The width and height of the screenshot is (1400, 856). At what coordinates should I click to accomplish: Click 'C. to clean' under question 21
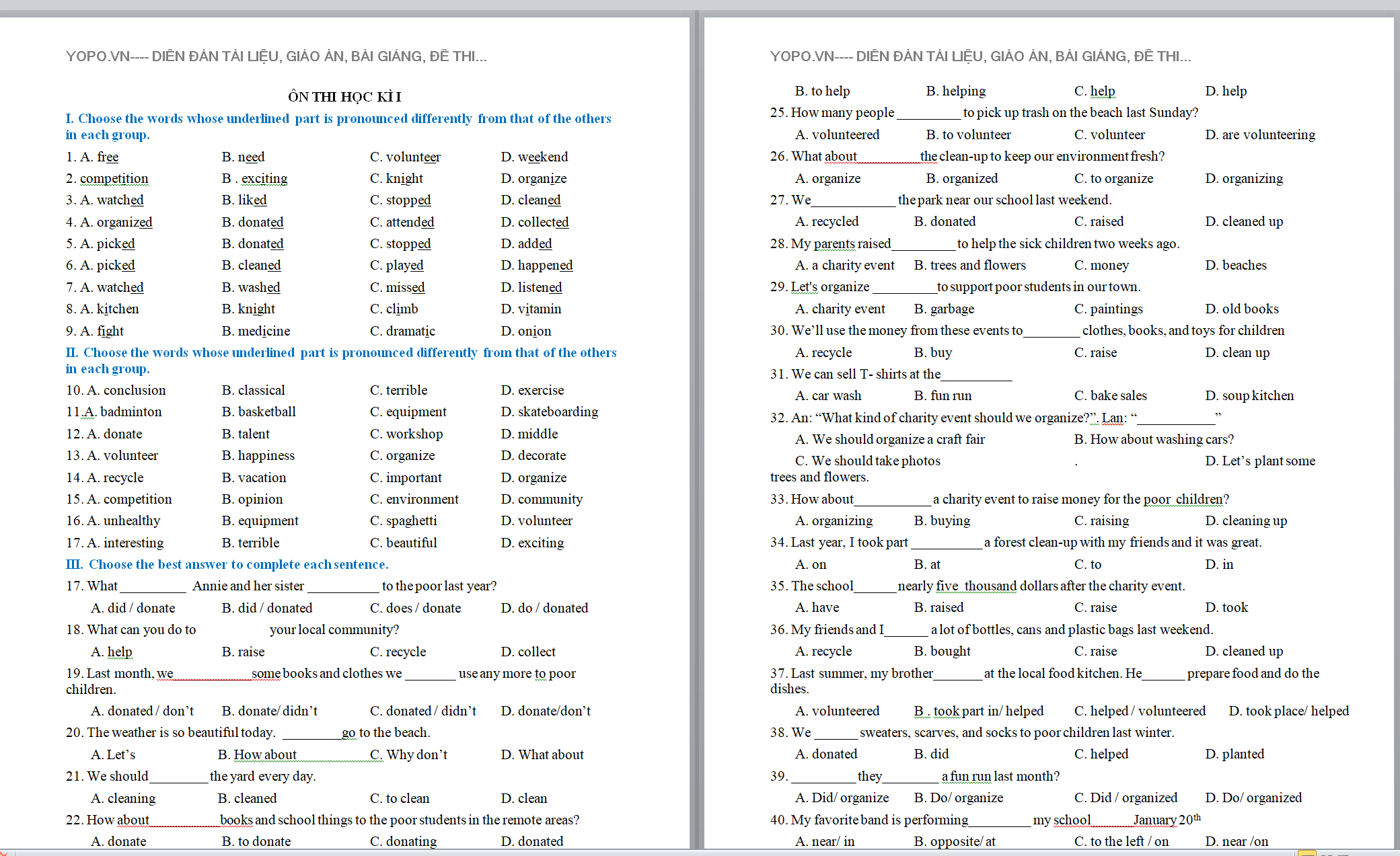399,798
